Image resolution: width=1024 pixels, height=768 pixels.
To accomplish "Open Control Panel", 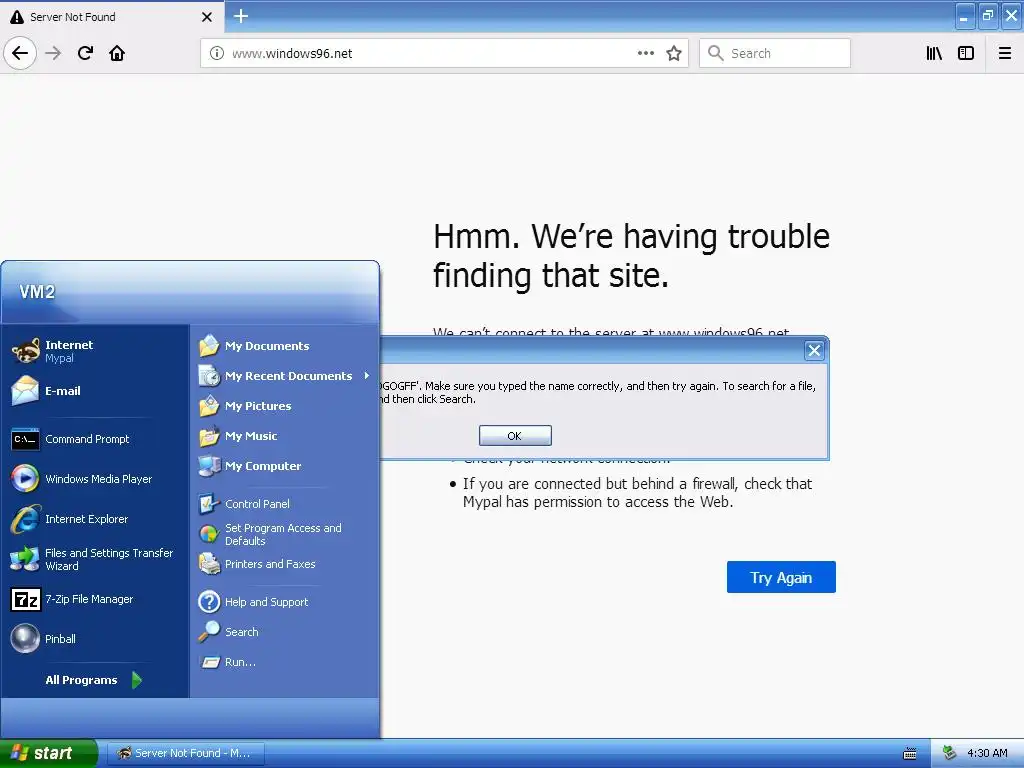I will click(285, 504).
